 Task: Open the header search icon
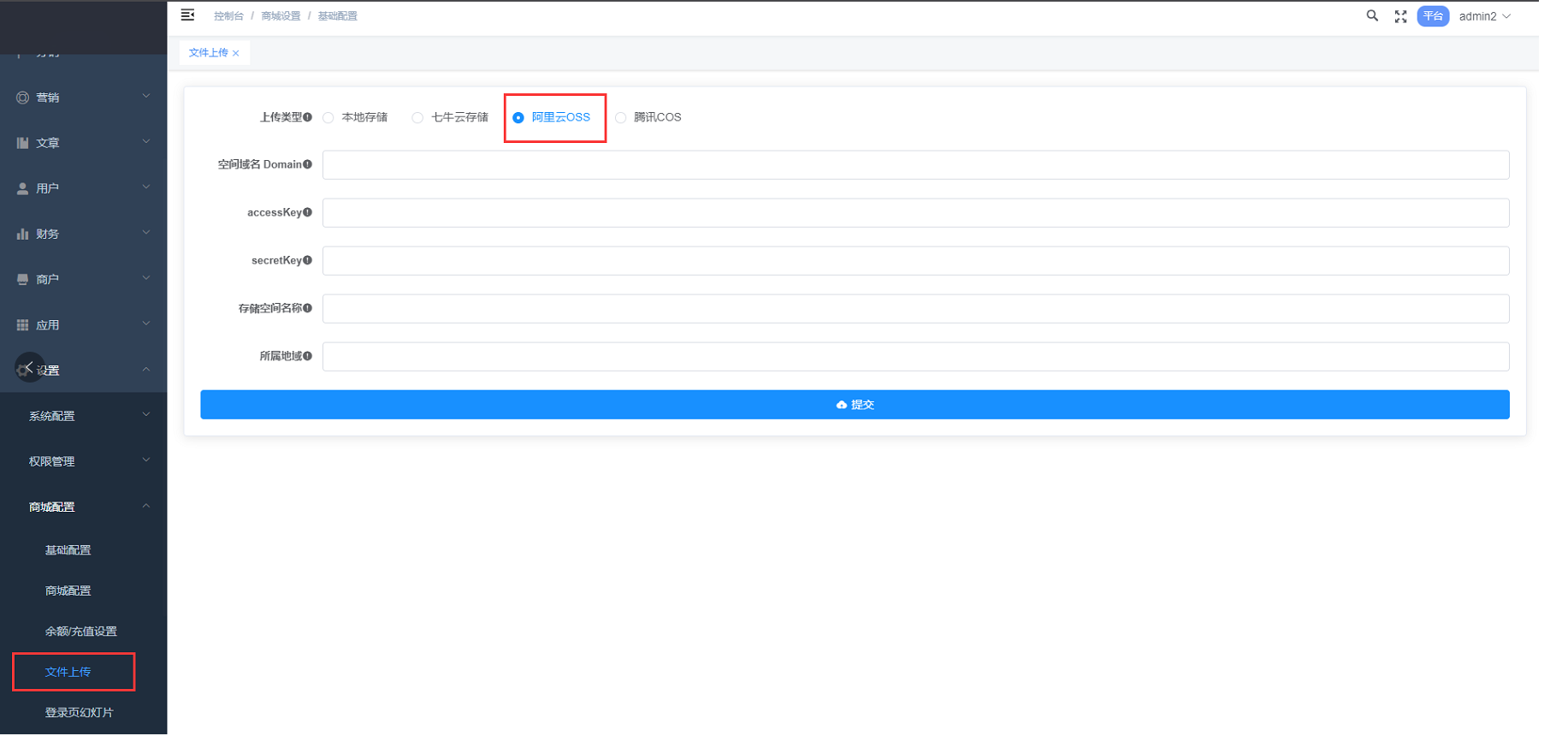click(1372, 15)
